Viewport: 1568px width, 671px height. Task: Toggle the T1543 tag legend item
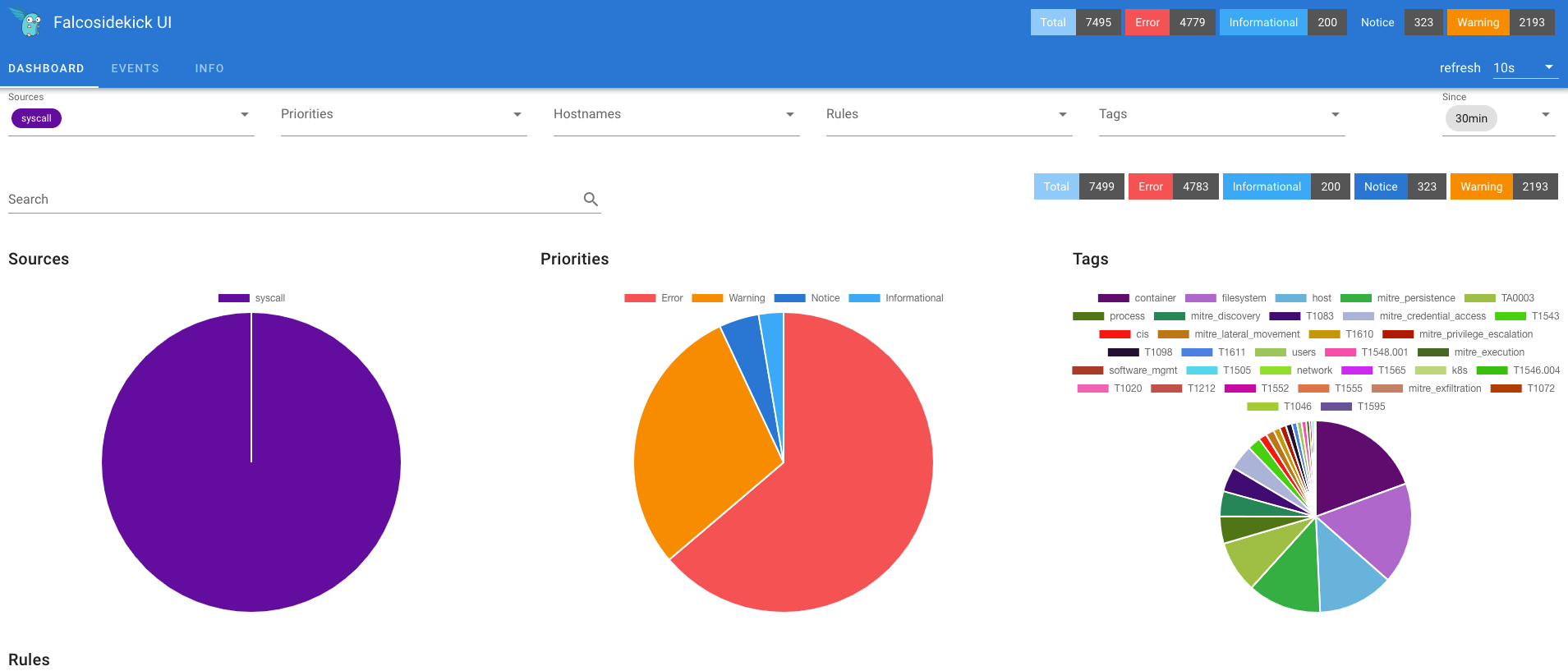1527,316
